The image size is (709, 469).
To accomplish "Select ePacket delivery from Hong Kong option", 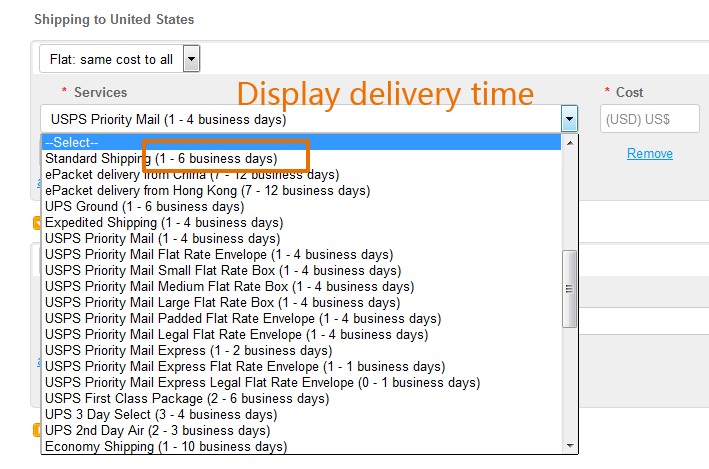I will [x=302, y=190].
